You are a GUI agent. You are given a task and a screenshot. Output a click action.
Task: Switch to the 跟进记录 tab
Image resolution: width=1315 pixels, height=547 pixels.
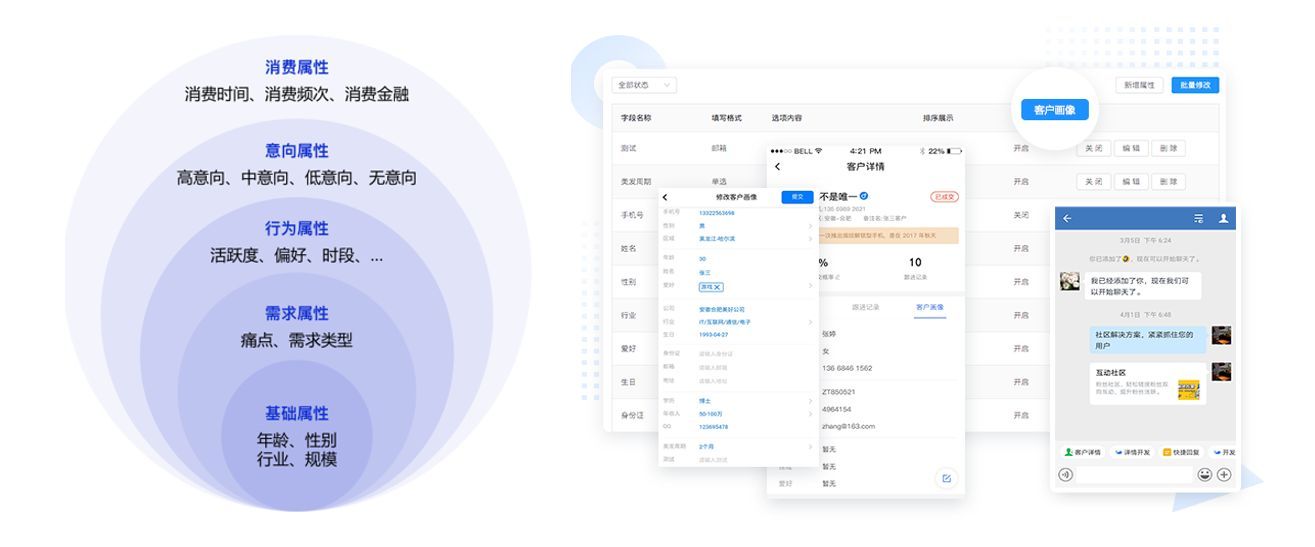click(x=866, y=307)
